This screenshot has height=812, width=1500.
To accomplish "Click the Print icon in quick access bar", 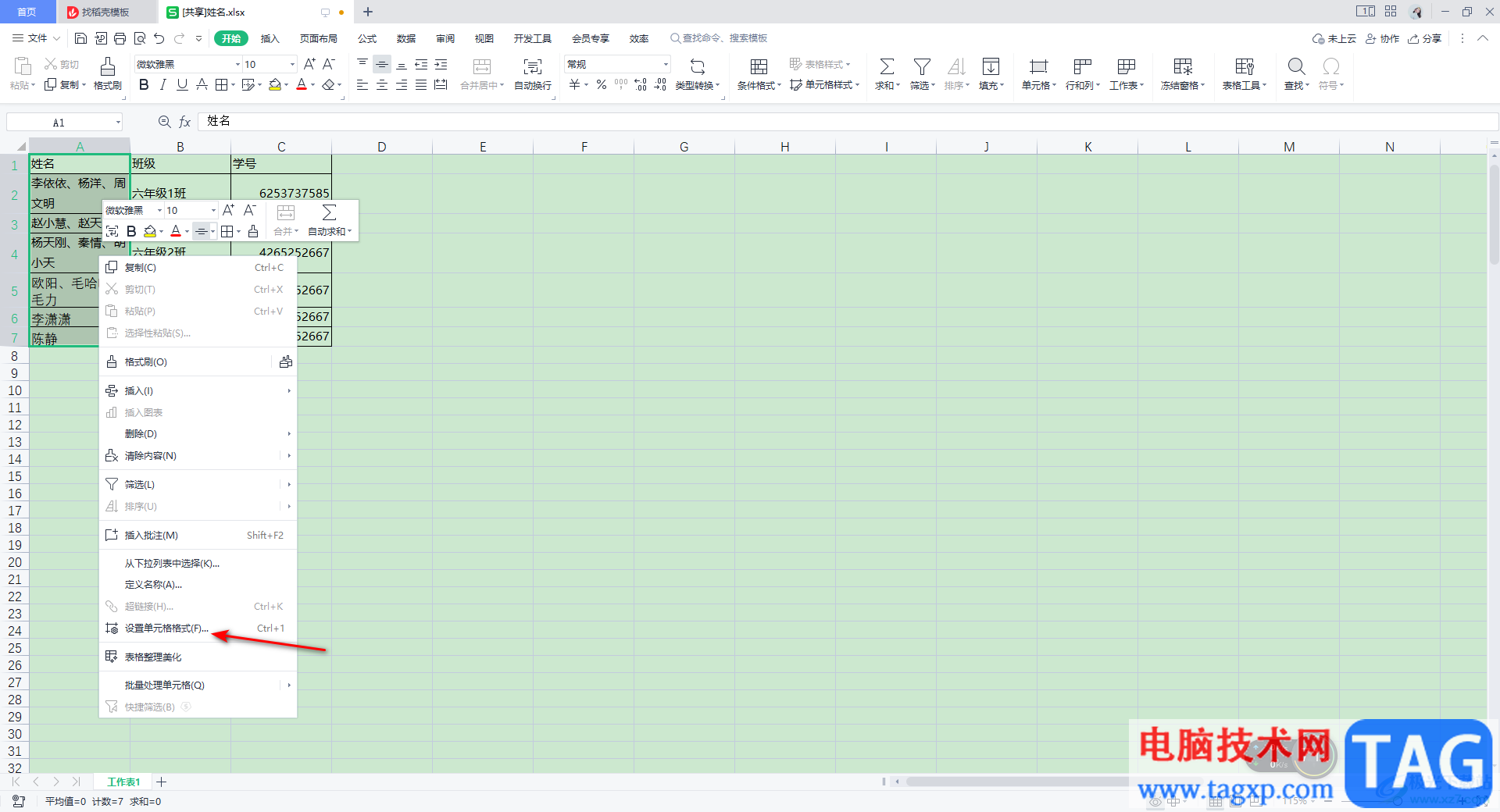I will click(x=120, y=38).
